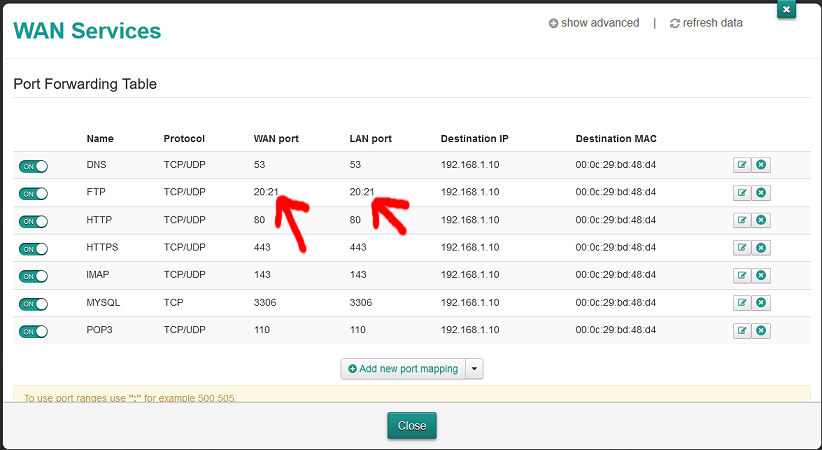The image size is (822, 450).
Task: Delete the HTTP port mapping
Action: pyautogui.click(x=761, y=220)
